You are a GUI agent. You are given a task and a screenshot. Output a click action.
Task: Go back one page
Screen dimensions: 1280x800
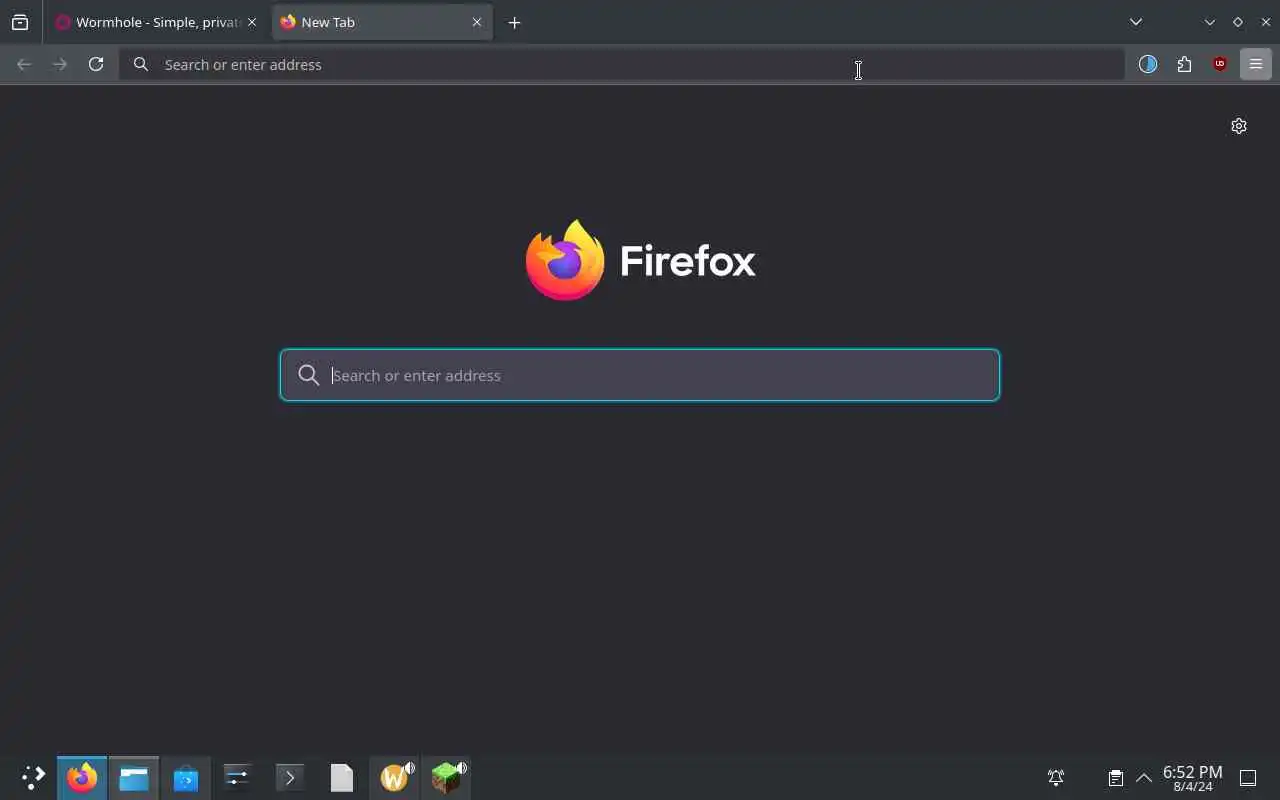tap(24, 64)
